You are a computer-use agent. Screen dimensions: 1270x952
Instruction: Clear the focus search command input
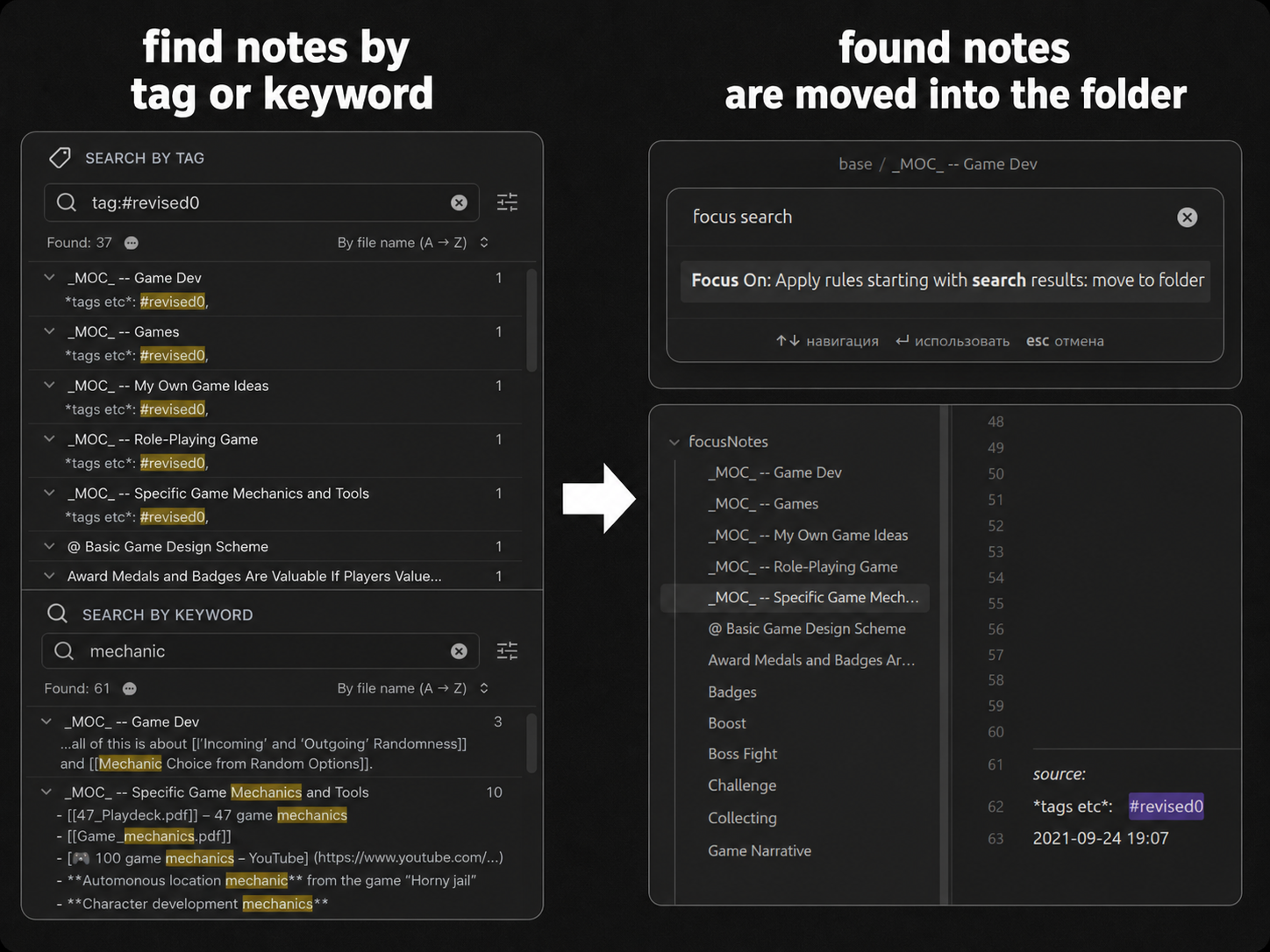(x=1187, y=217)
